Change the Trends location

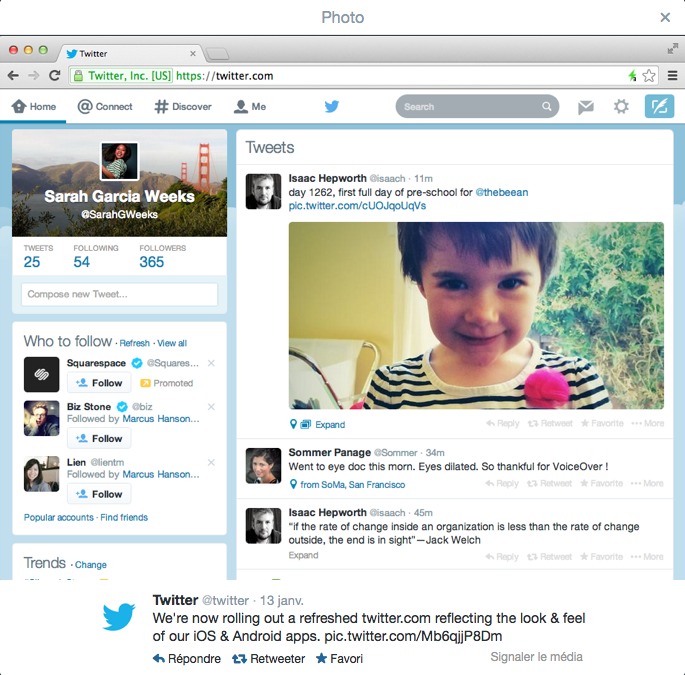pos(90,564)
